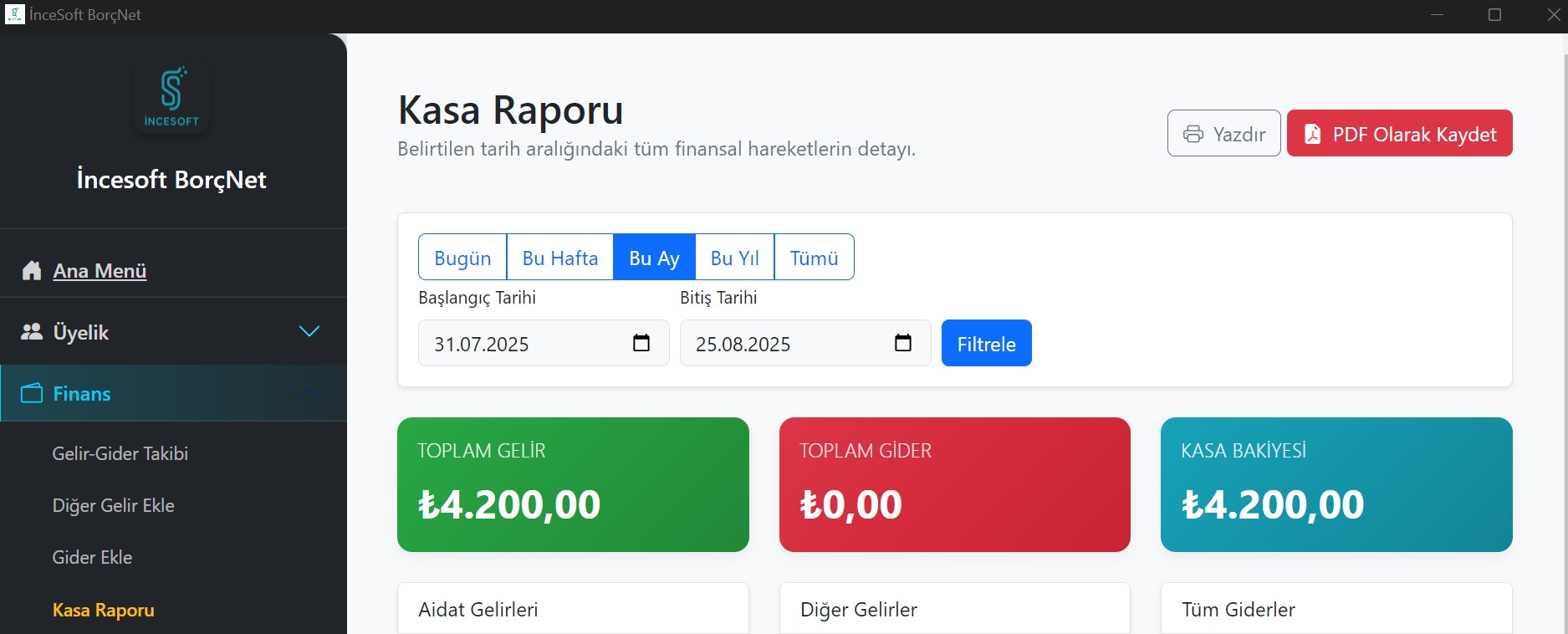
Task: Switch range to Bu Yıl
Action: pos(734,258)
